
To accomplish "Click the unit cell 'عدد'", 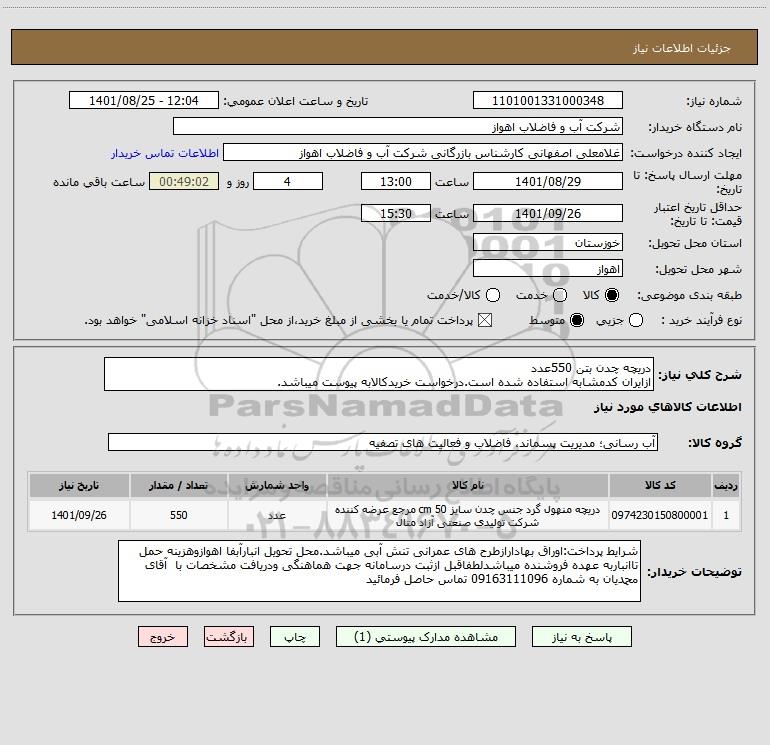I will [x=277, y=515].
